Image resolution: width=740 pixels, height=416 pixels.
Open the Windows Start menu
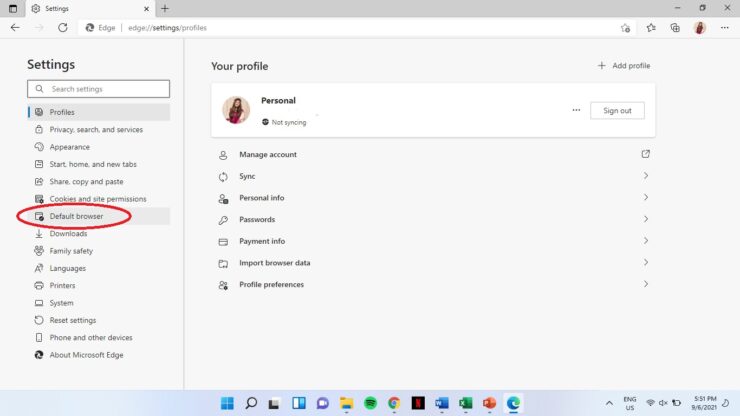pyautogui.click(x=227, y=403)
